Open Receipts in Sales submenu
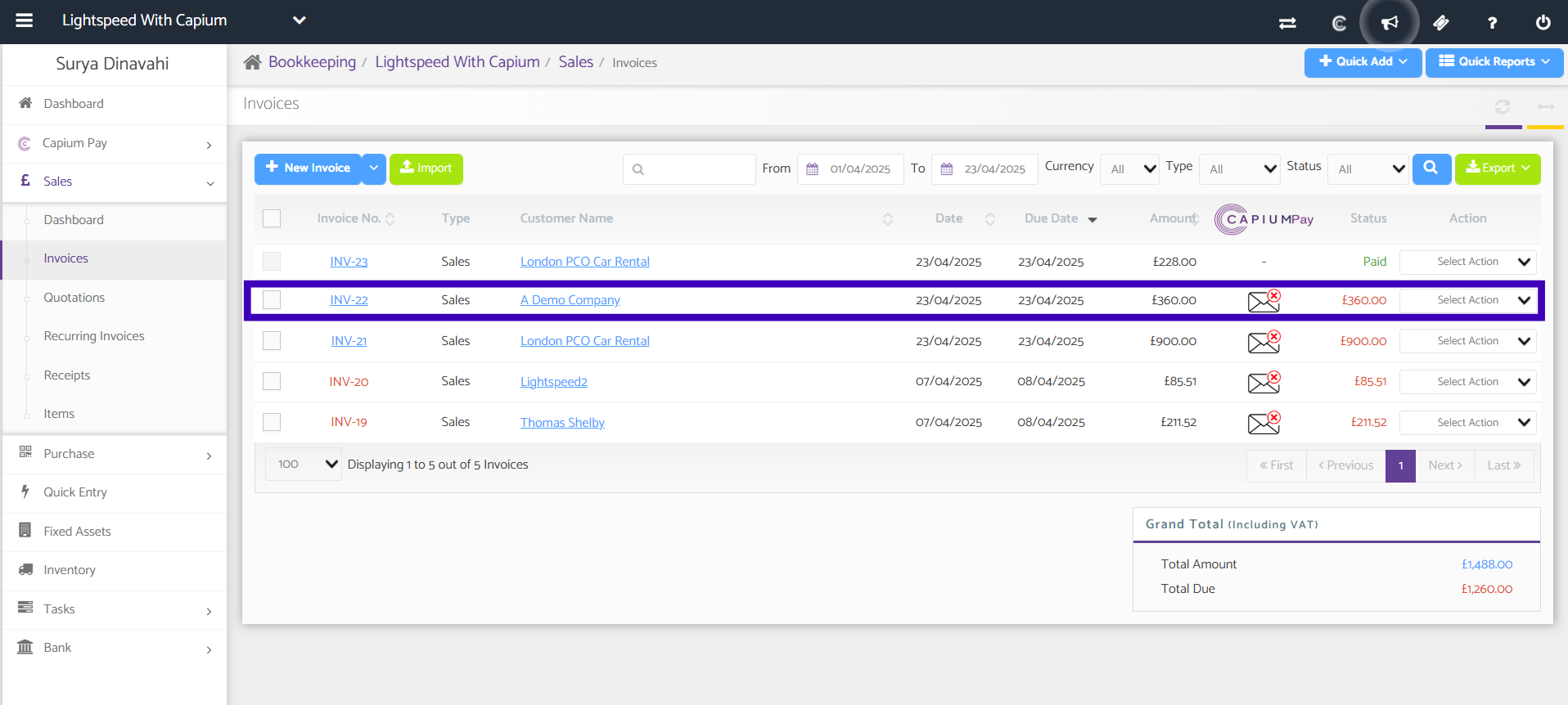 click(67, 375)
